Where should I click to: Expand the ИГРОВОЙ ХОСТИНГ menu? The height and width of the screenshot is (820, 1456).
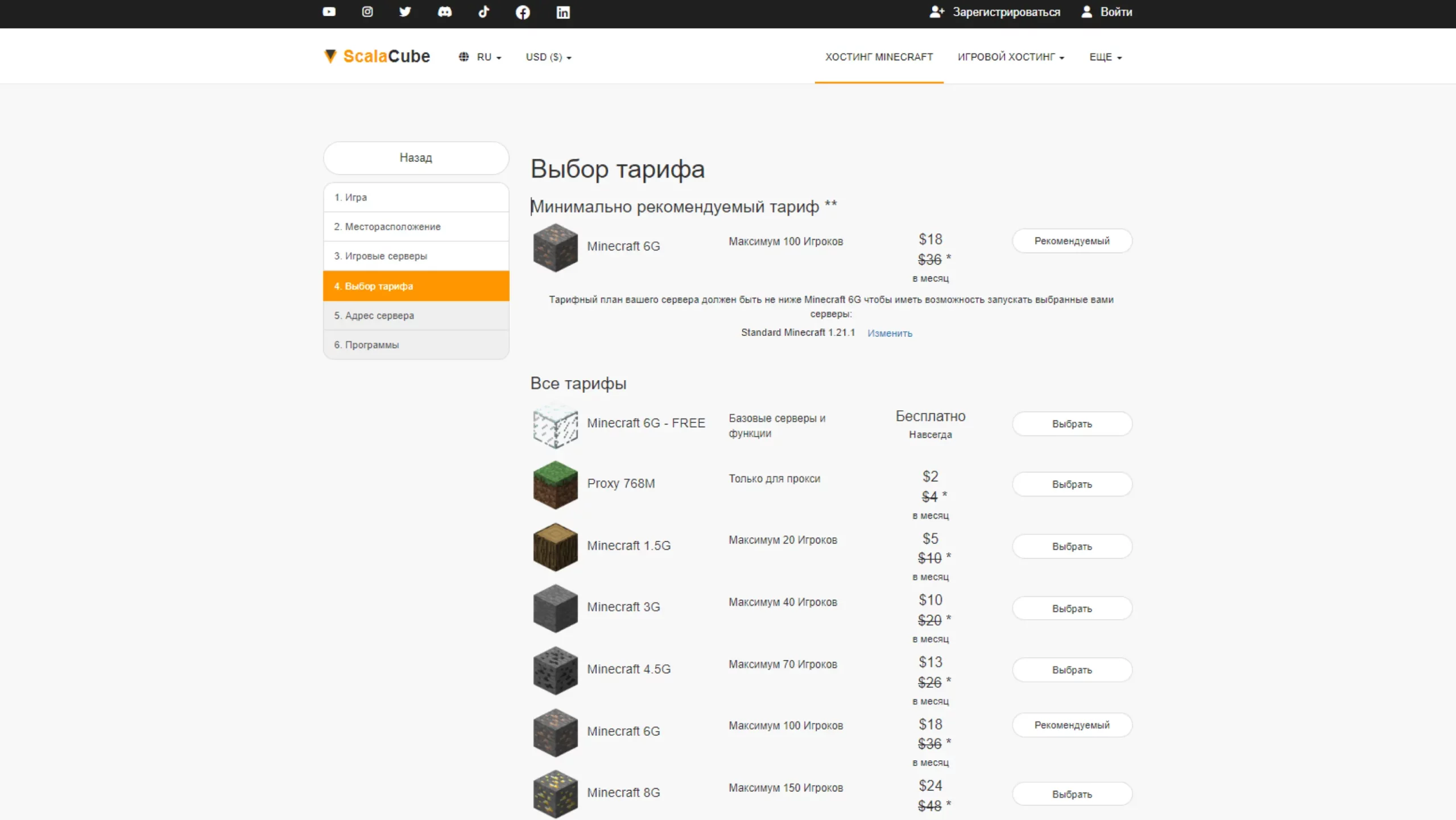1011,57
